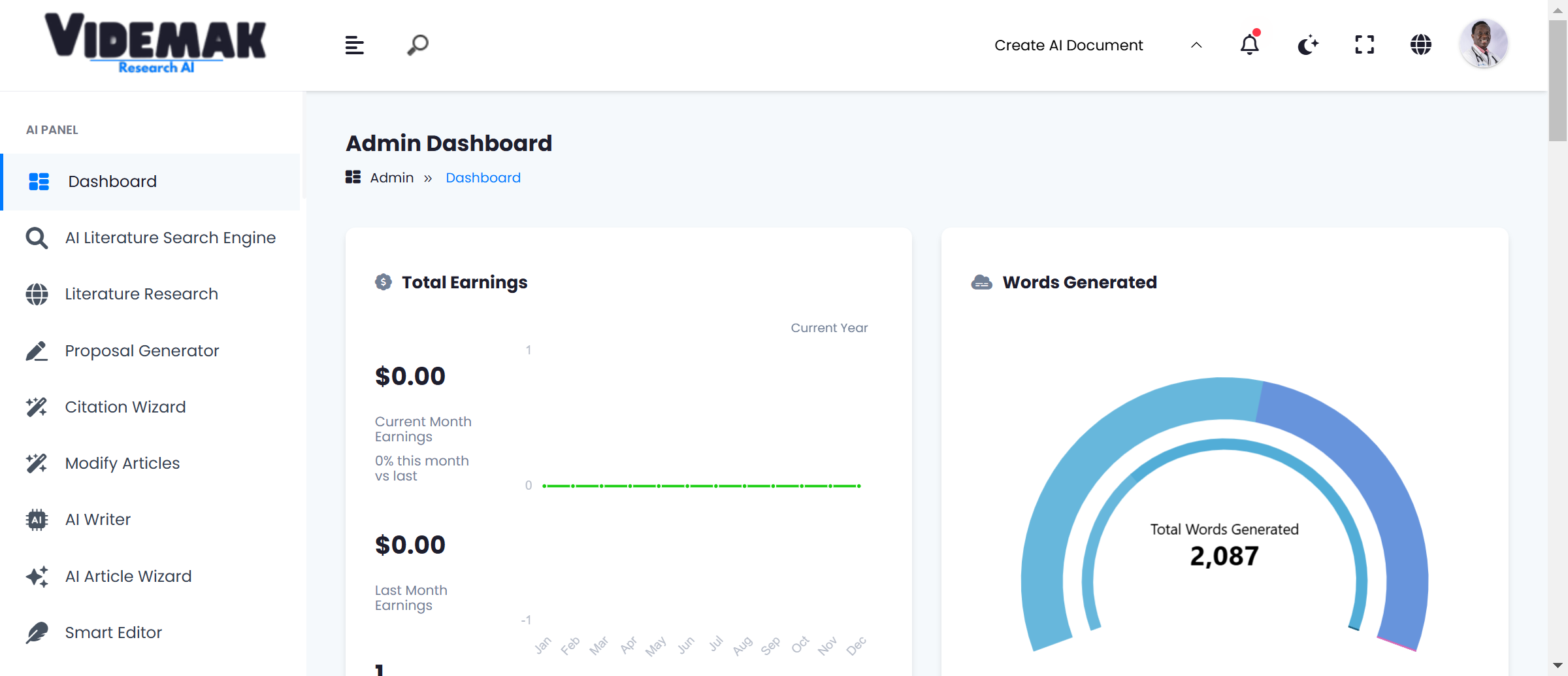Toggle dark mode with the moon icon

[x=1307, y=45]
